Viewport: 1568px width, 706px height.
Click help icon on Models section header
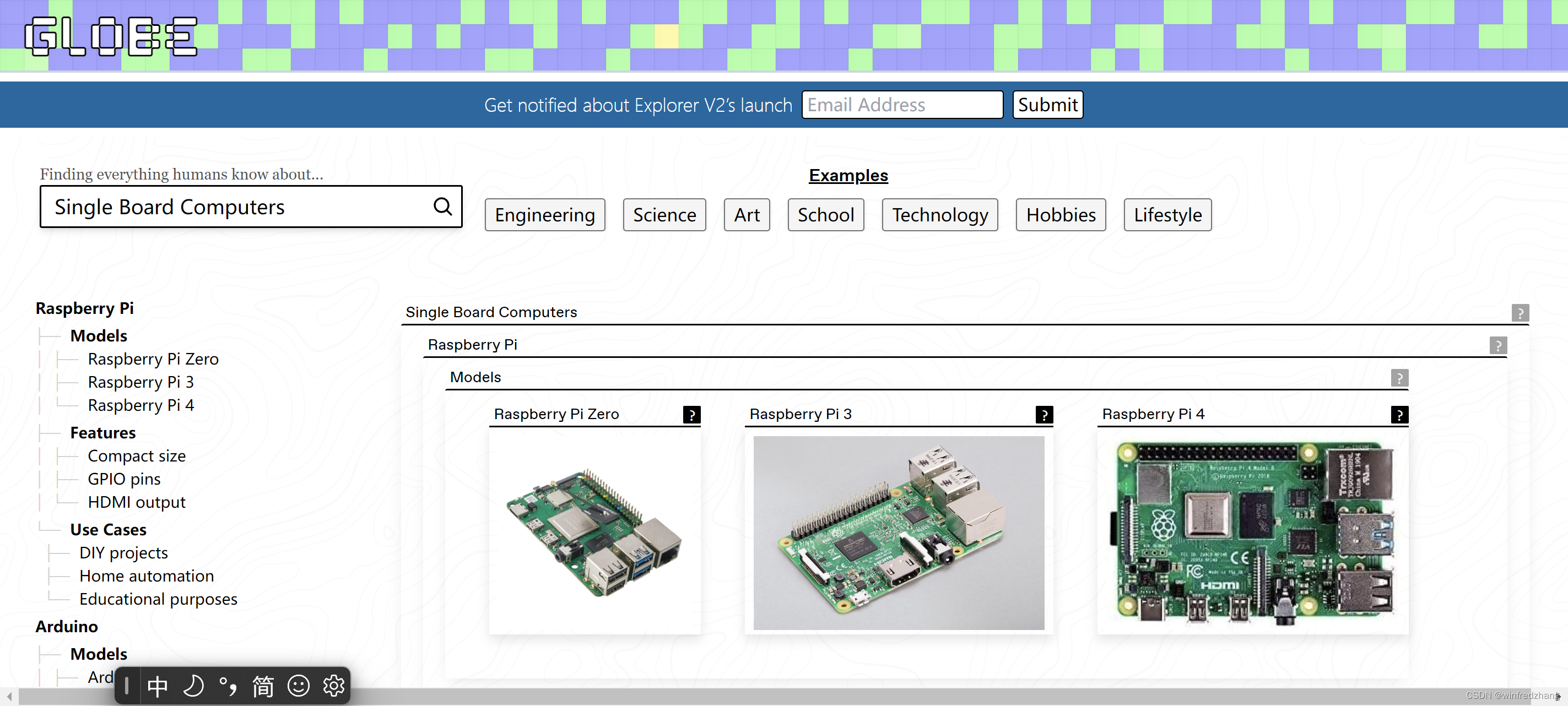(x=1399, y=378)
